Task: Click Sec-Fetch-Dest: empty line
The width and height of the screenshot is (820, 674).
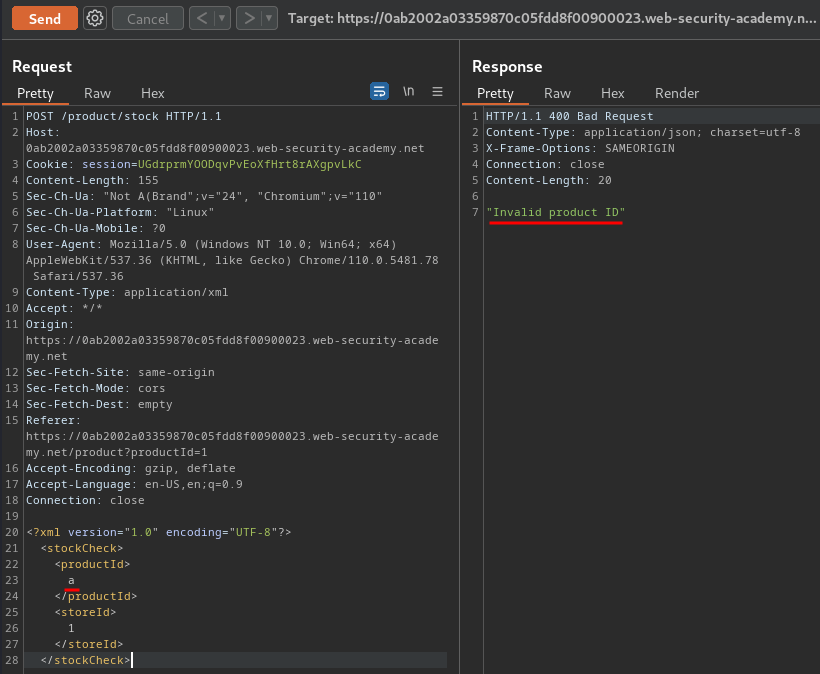Action: (x=99, y=404)
